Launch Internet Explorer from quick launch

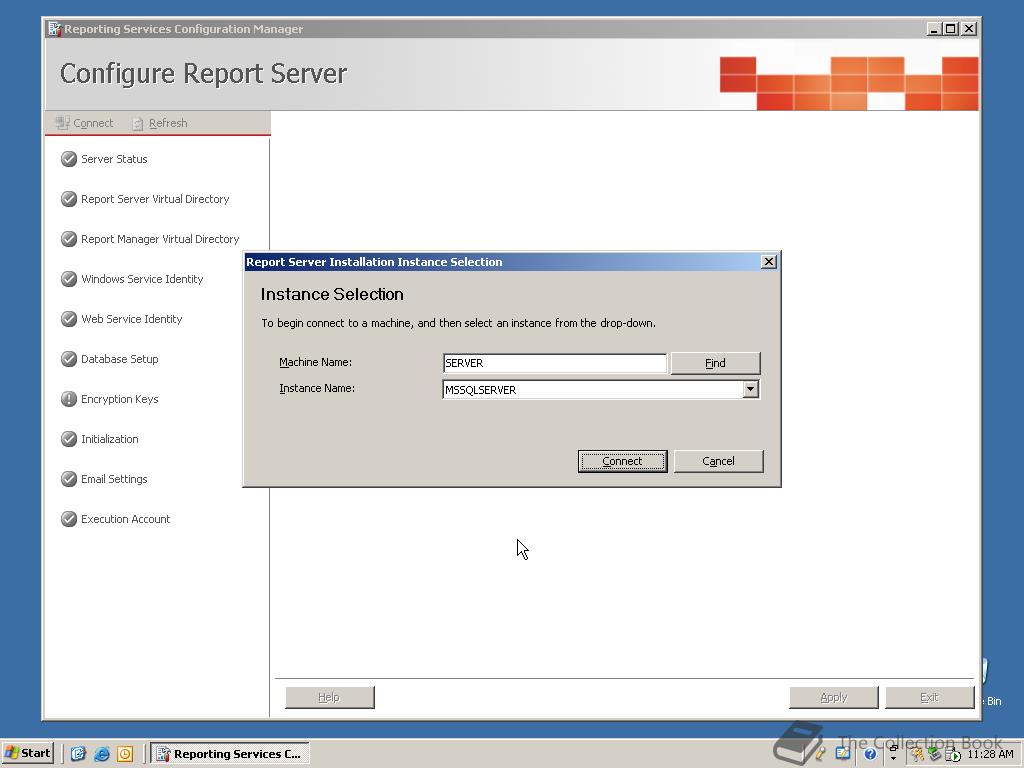point(102,754)
